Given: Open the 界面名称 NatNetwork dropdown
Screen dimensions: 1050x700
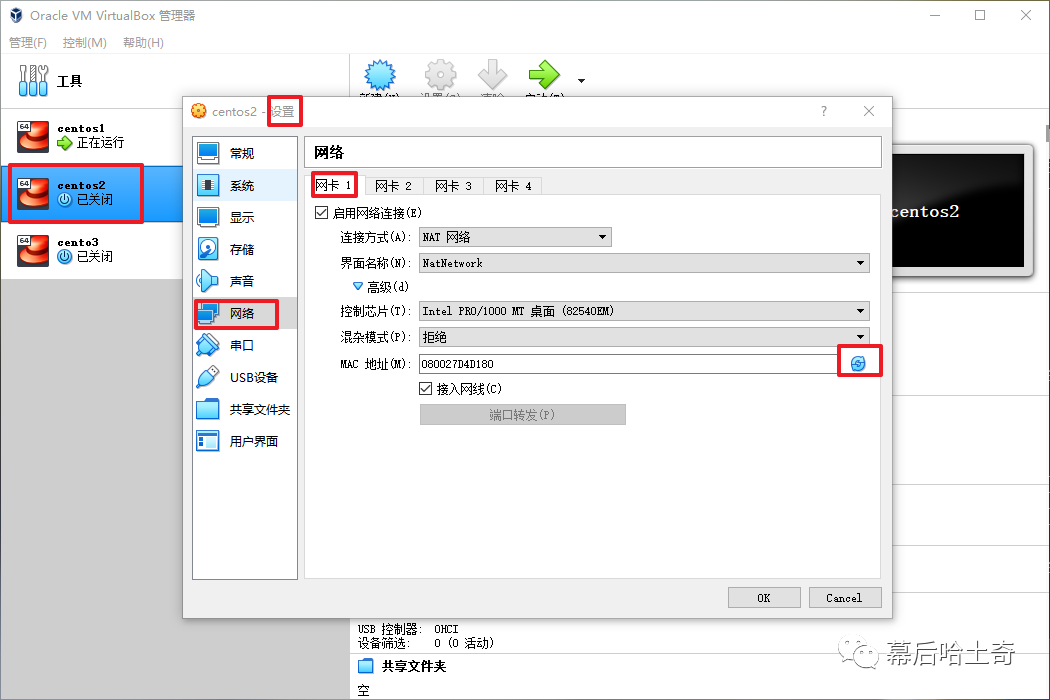Looking at the screenshot, I should point(643,263).
